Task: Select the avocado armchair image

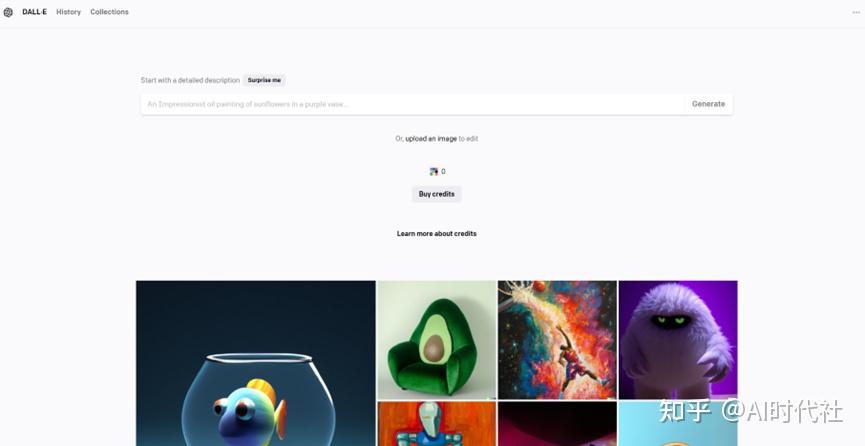Action: [x=437, y=340]
